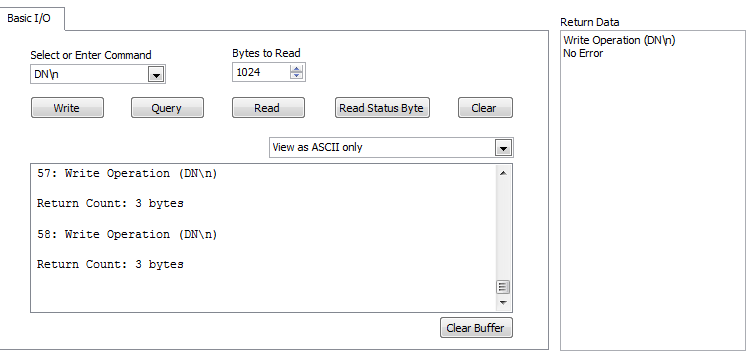Click the log scrollbar down arrow
The width and height of the screenshot is (749, 360).
pyautogui.click(x=503, y=303)
